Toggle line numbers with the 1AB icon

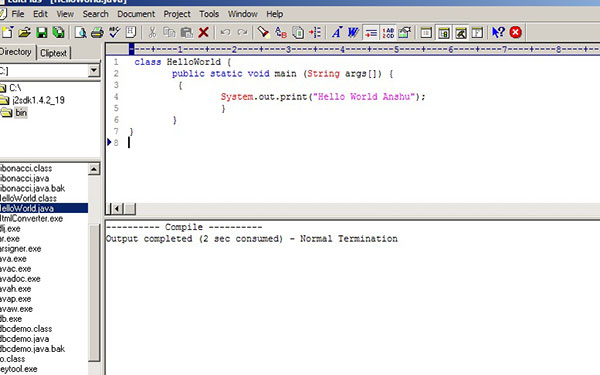388,33
